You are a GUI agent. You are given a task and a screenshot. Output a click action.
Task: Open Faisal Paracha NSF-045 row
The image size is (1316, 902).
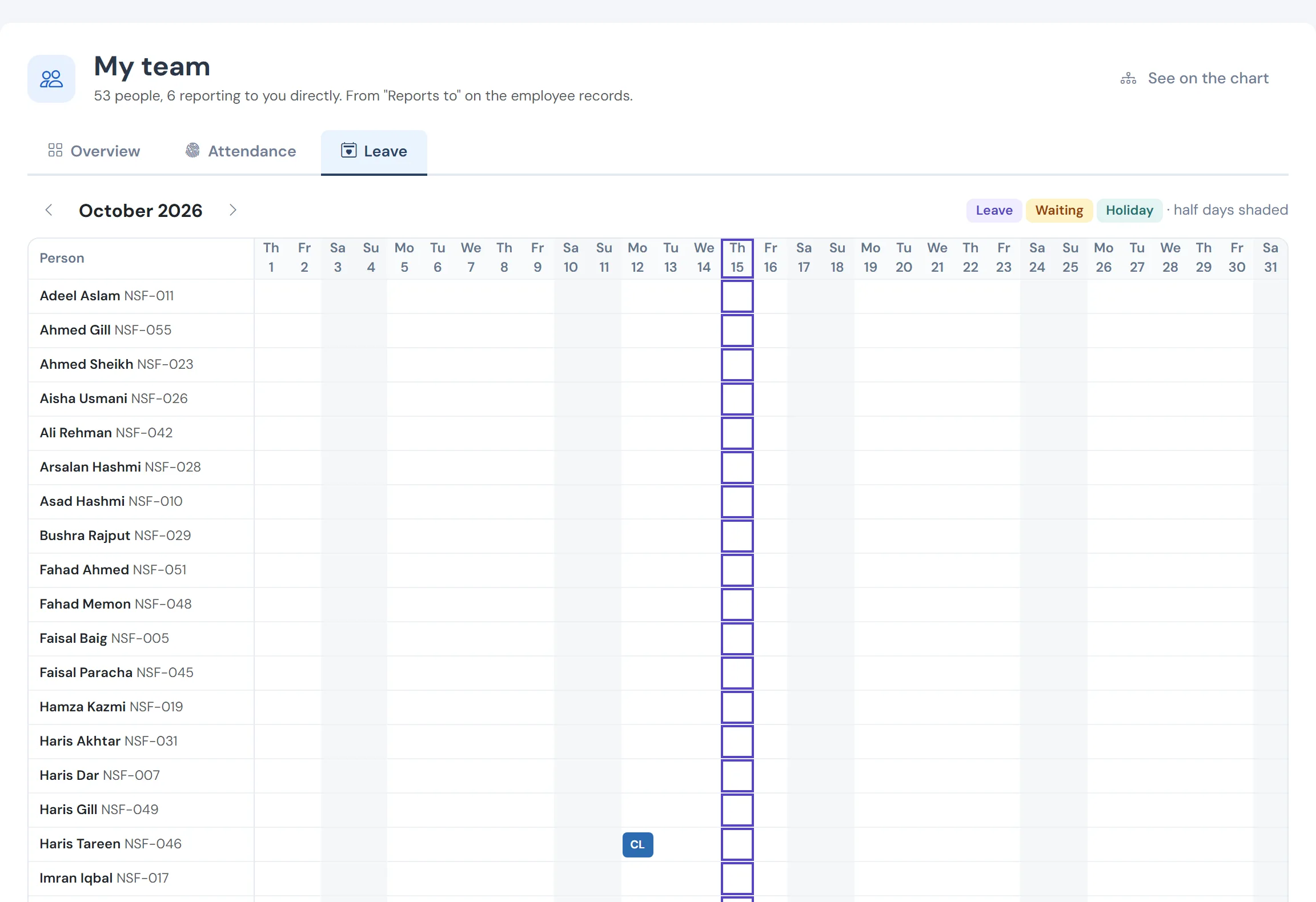click(658, 673)
